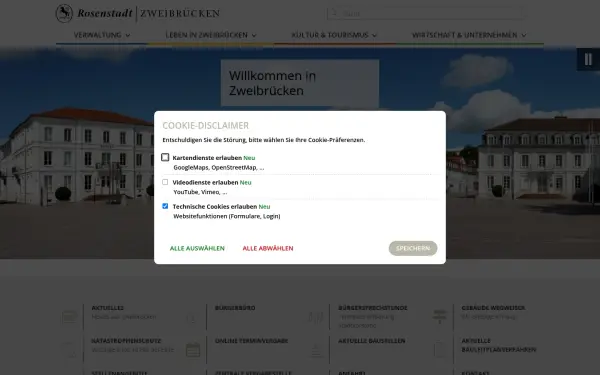Expand the Kultur & Tourismus chevron

coord(375,35)
